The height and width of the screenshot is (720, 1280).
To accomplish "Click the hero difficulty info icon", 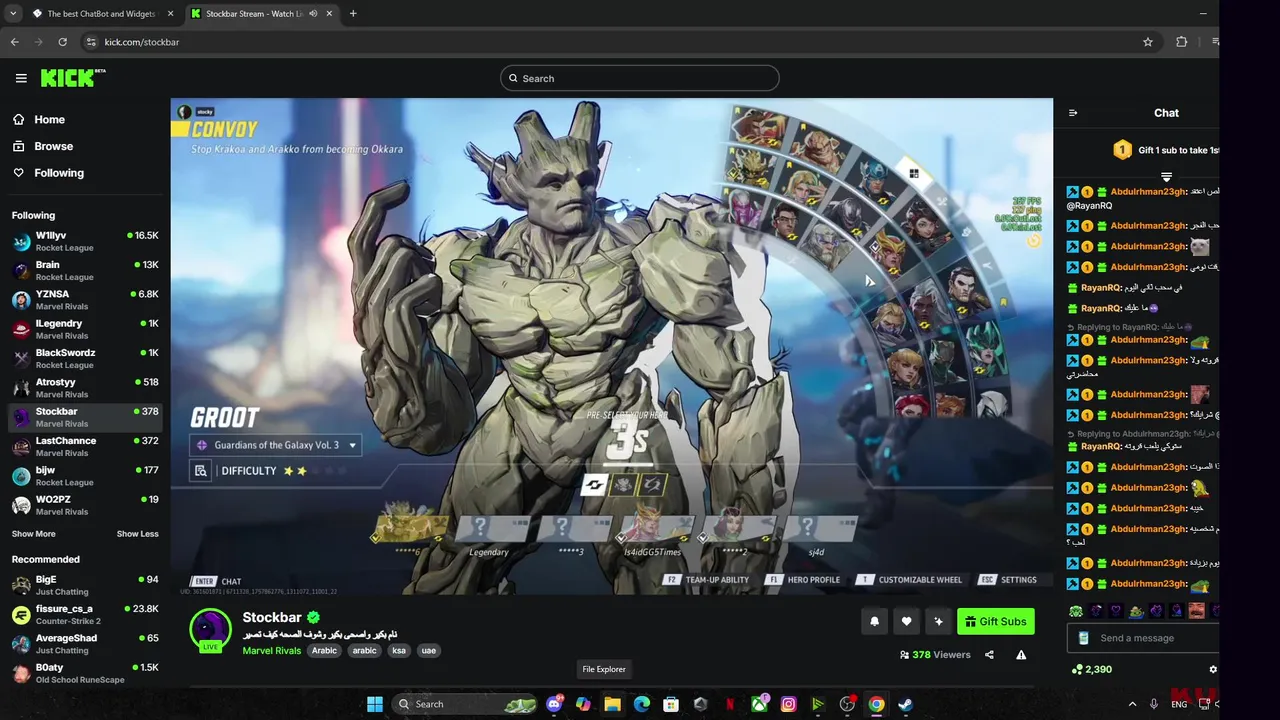I will pyautogui.click(x=201, y=471).
